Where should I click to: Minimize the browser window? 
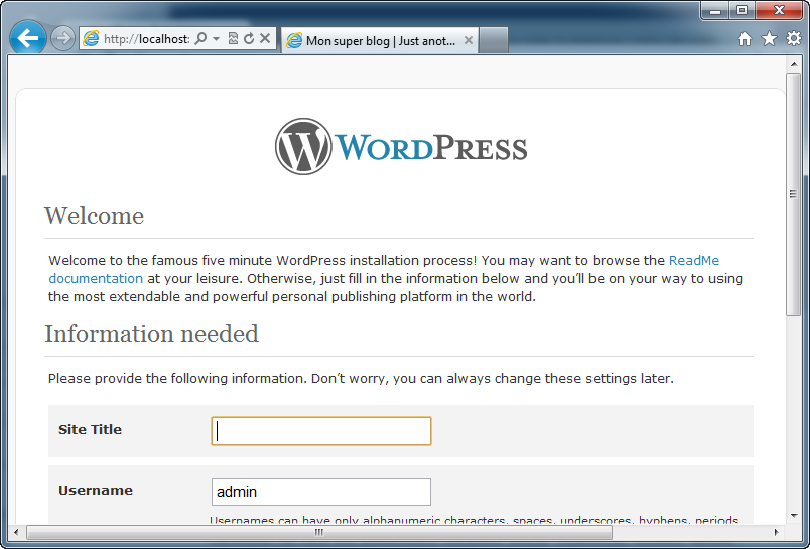click(715, 10)
